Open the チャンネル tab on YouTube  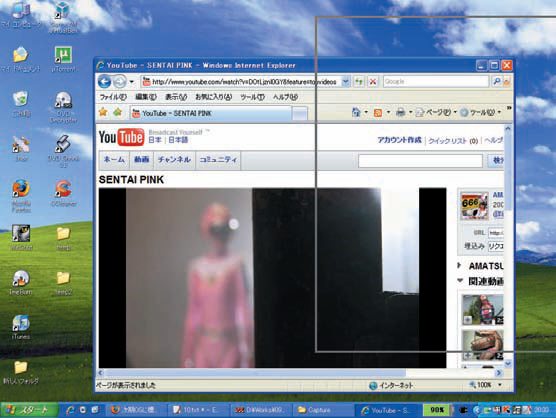tap(174, 160)
